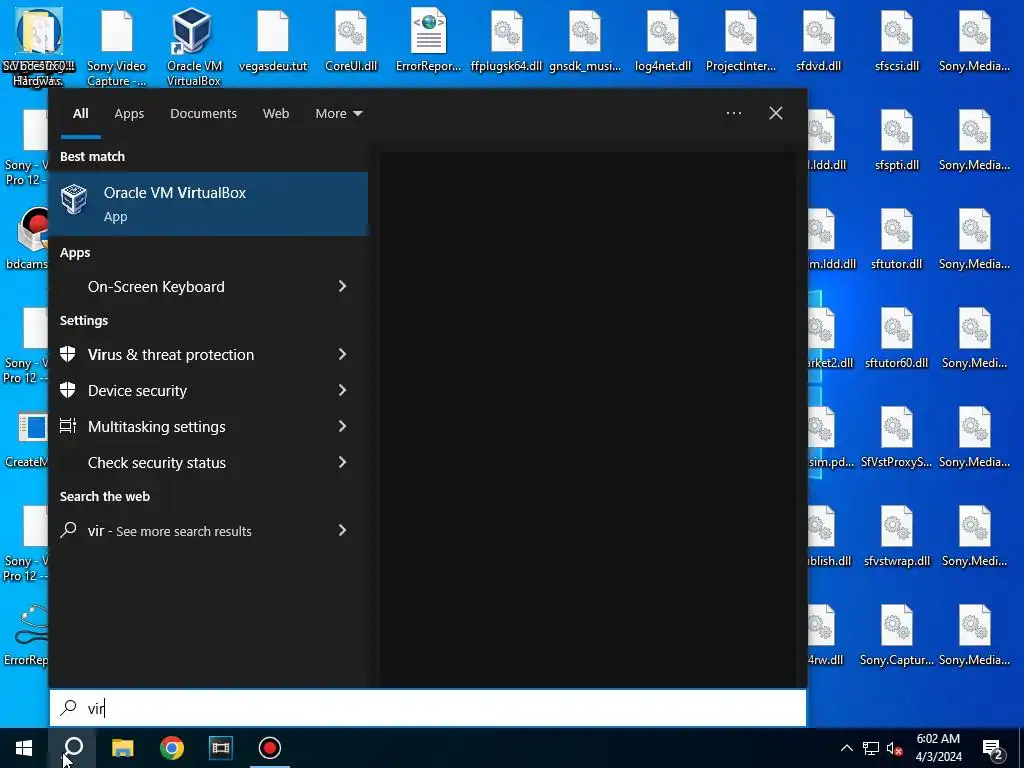Open File Explorer from taskbar

pyautogui.click(x=122, y=748)
